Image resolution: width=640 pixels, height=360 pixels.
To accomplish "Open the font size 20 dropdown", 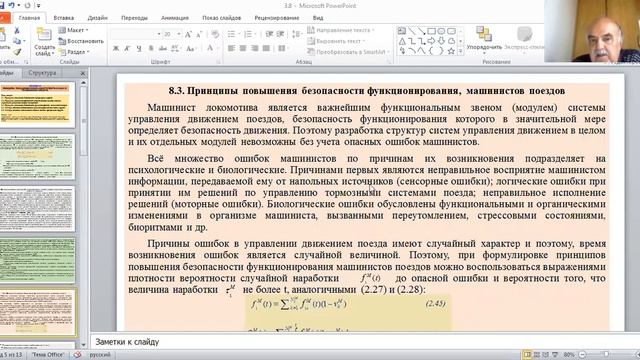I will point(179,34).
